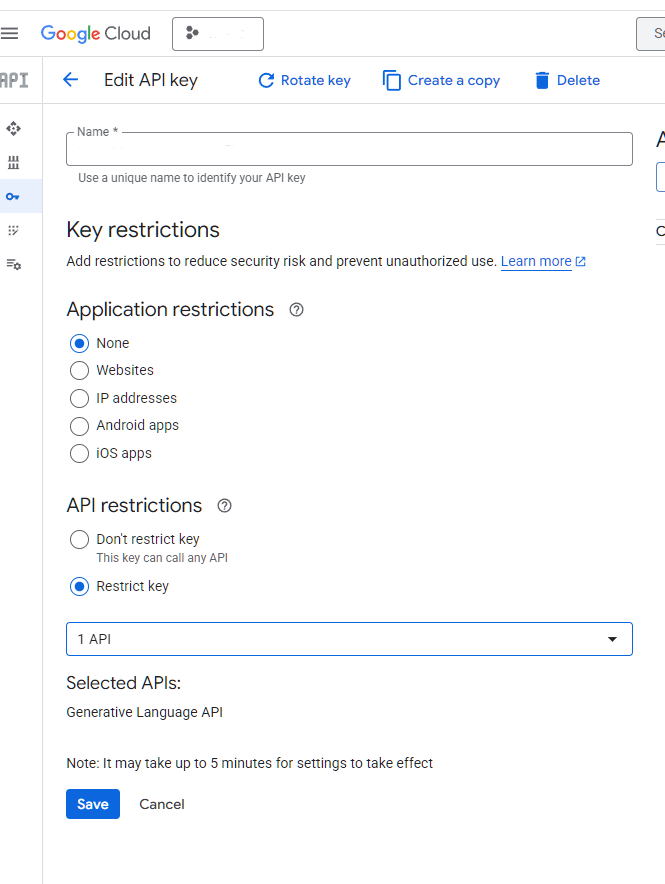
Task: Go back with the left arrow
Action: click(x=70, y=80)
